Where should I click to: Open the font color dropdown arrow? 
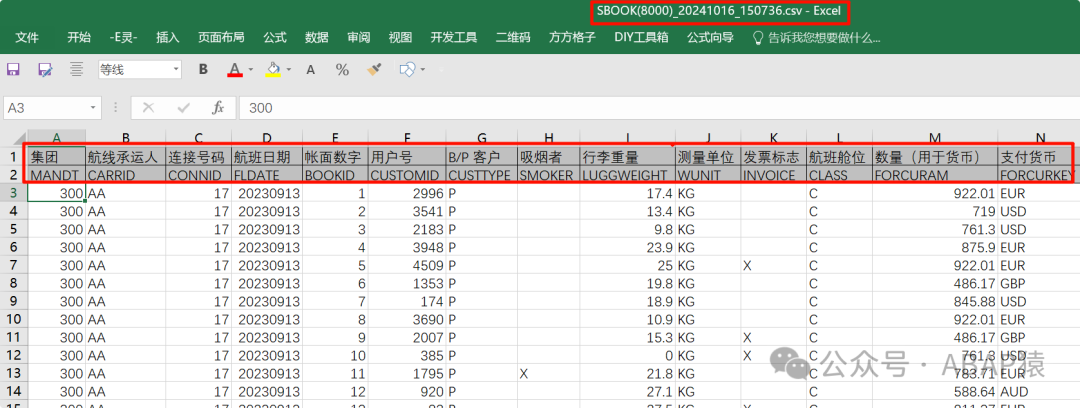click(251, 70)
